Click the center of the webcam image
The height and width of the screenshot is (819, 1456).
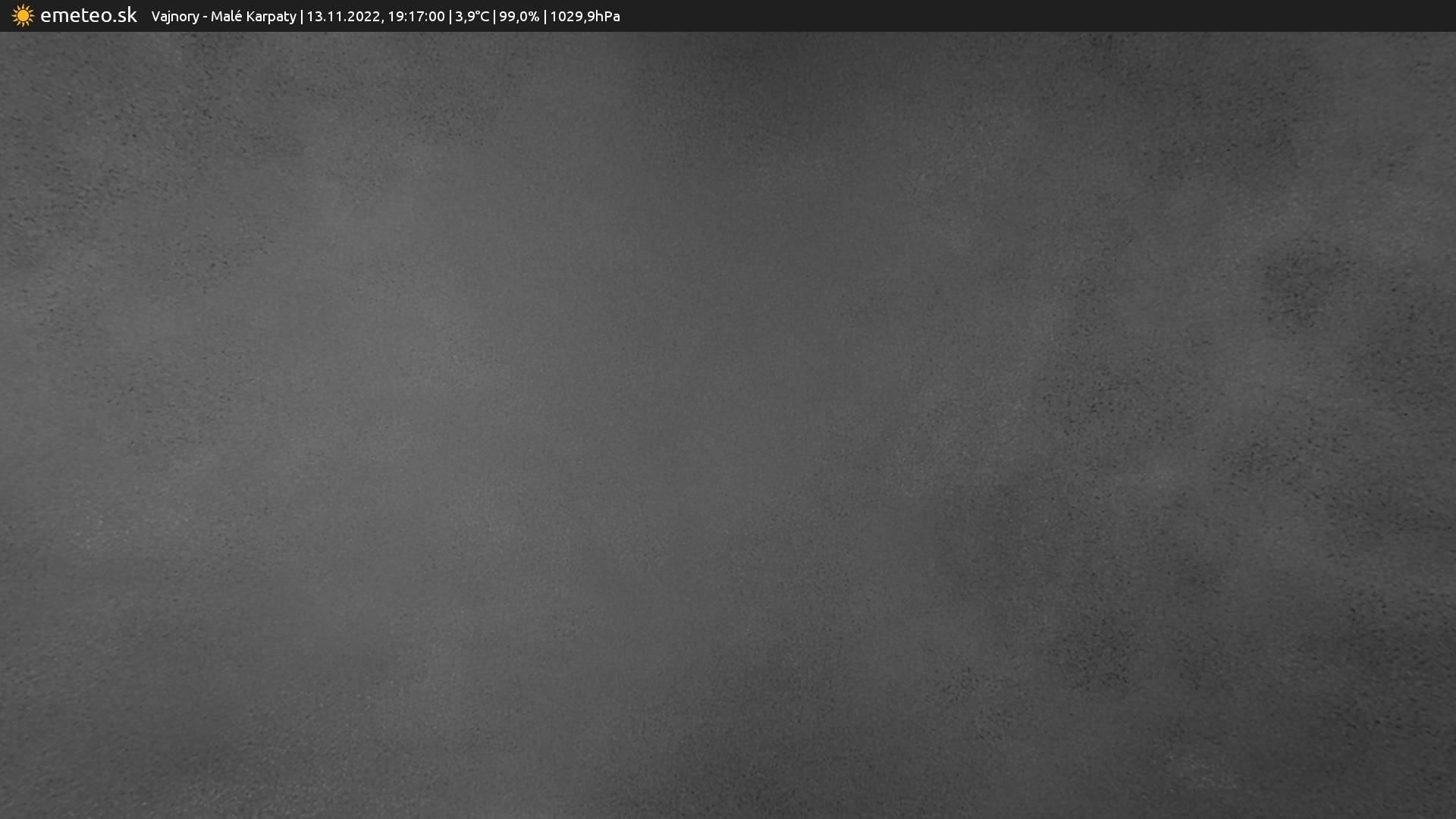(x=728, y=425)
